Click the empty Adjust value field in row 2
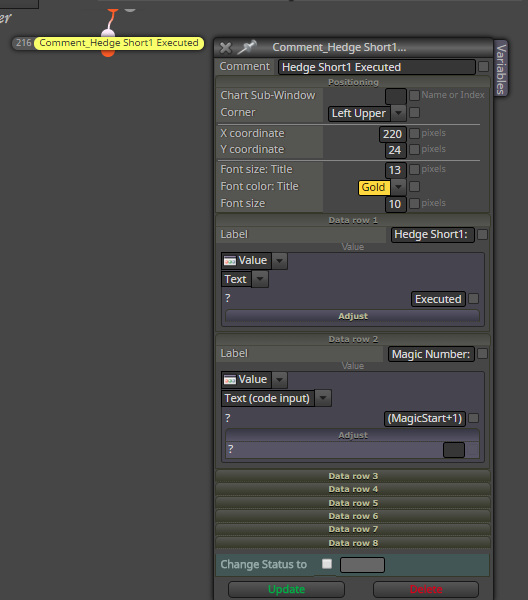 (454, 450)
